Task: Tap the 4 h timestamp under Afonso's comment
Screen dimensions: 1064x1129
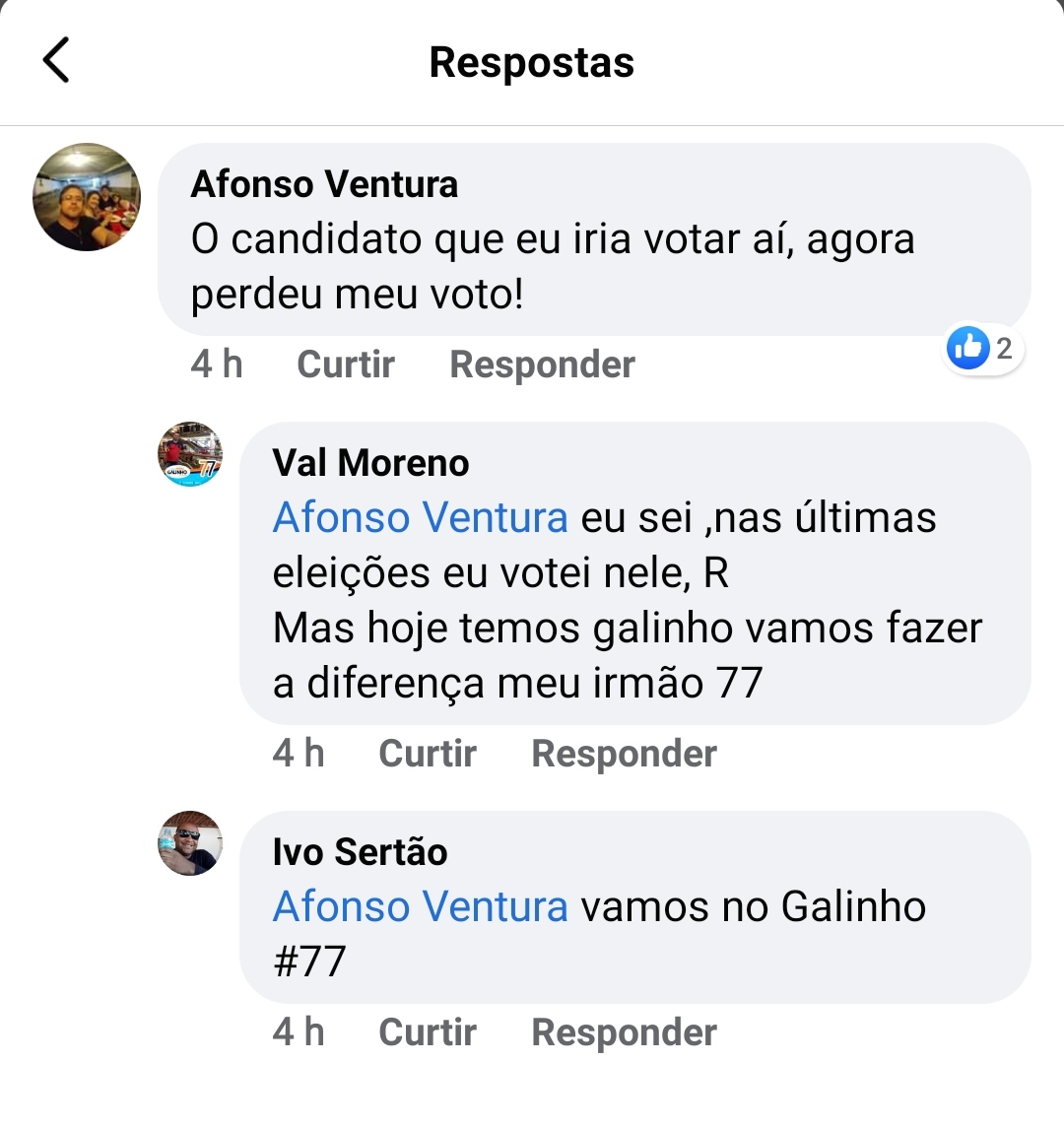Action: tap(217, 365)
